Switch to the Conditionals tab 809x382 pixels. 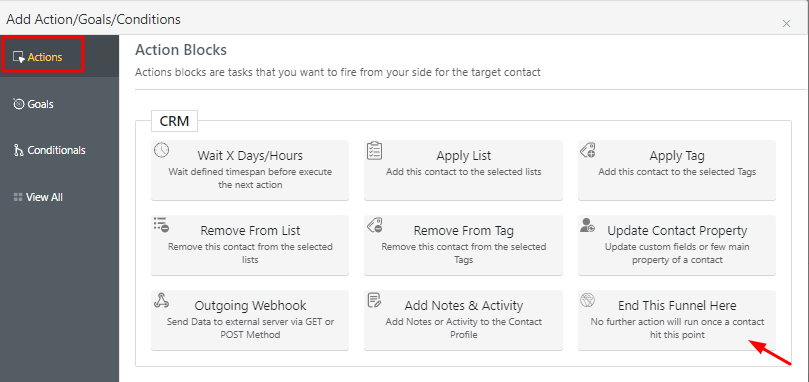click(x=59, y=151)
